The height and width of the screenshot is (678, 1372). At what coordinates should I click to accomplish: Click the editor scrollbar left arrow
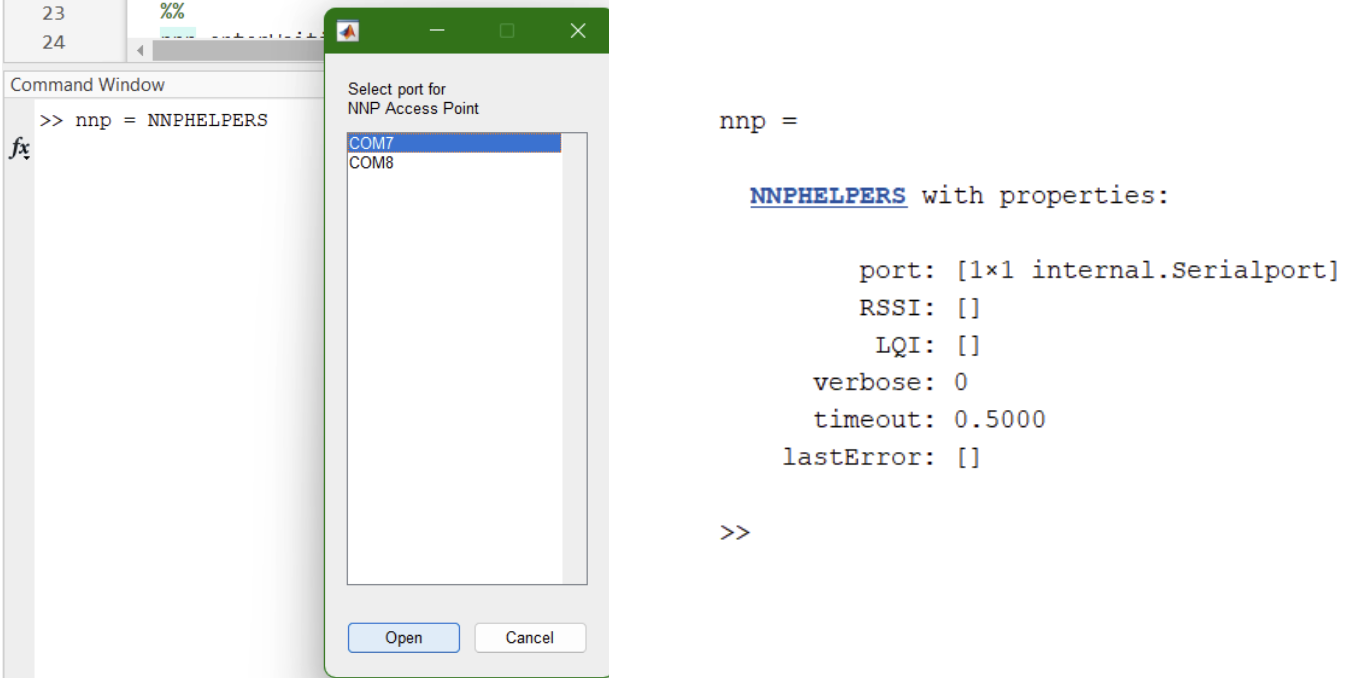click(140, 50)
